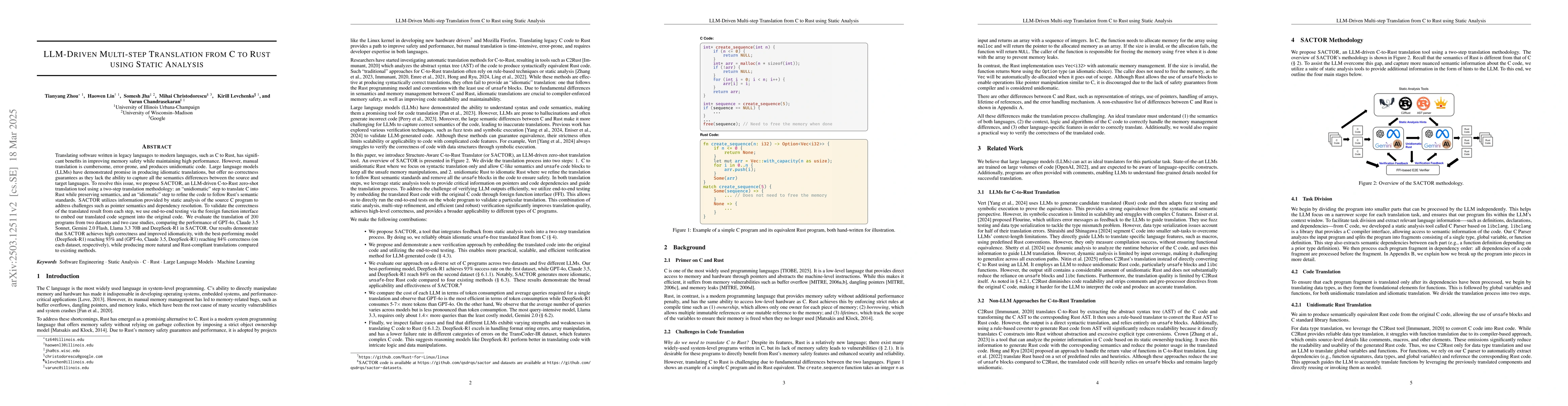The width and height of the screenshot is (1568, 406).
Task: Click the page number 2 at page bottom
Action: (470, 382)
